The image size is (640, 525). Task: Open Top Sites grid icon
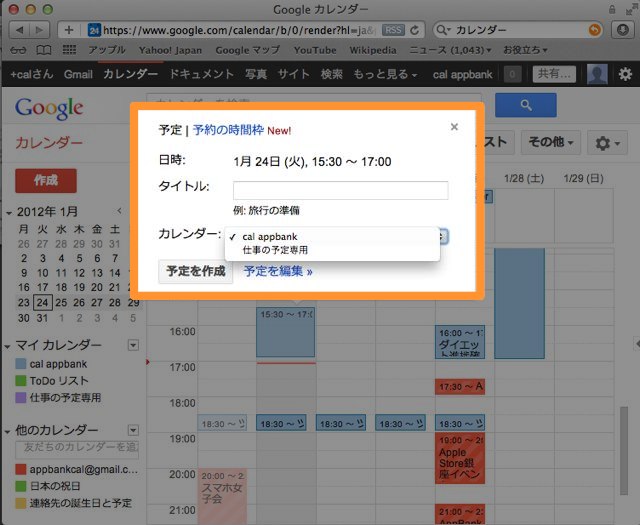coord(69,50)
